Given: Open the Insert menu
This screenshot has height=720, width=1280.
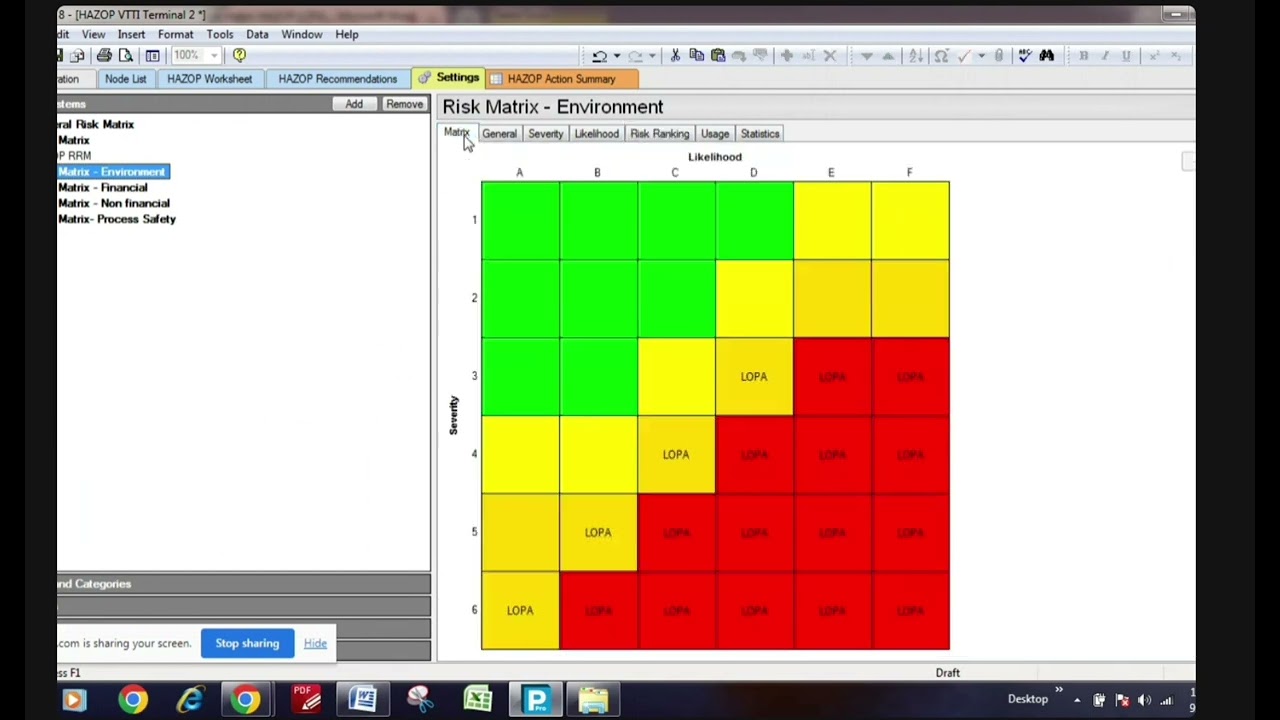Looking at the screenshot, I should point(131,34).
